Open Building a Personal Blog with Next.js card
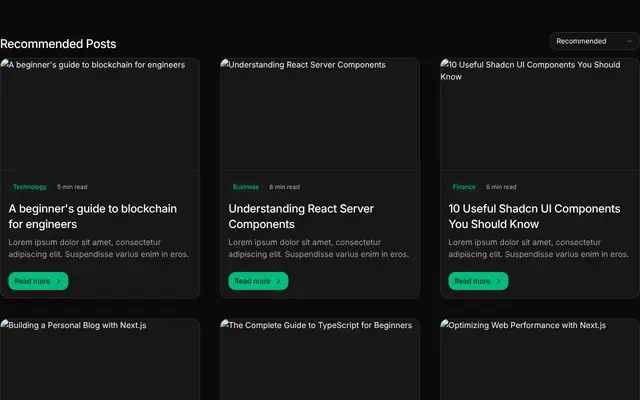This screenshot has height=400, width=640. [x=100, y=359]
